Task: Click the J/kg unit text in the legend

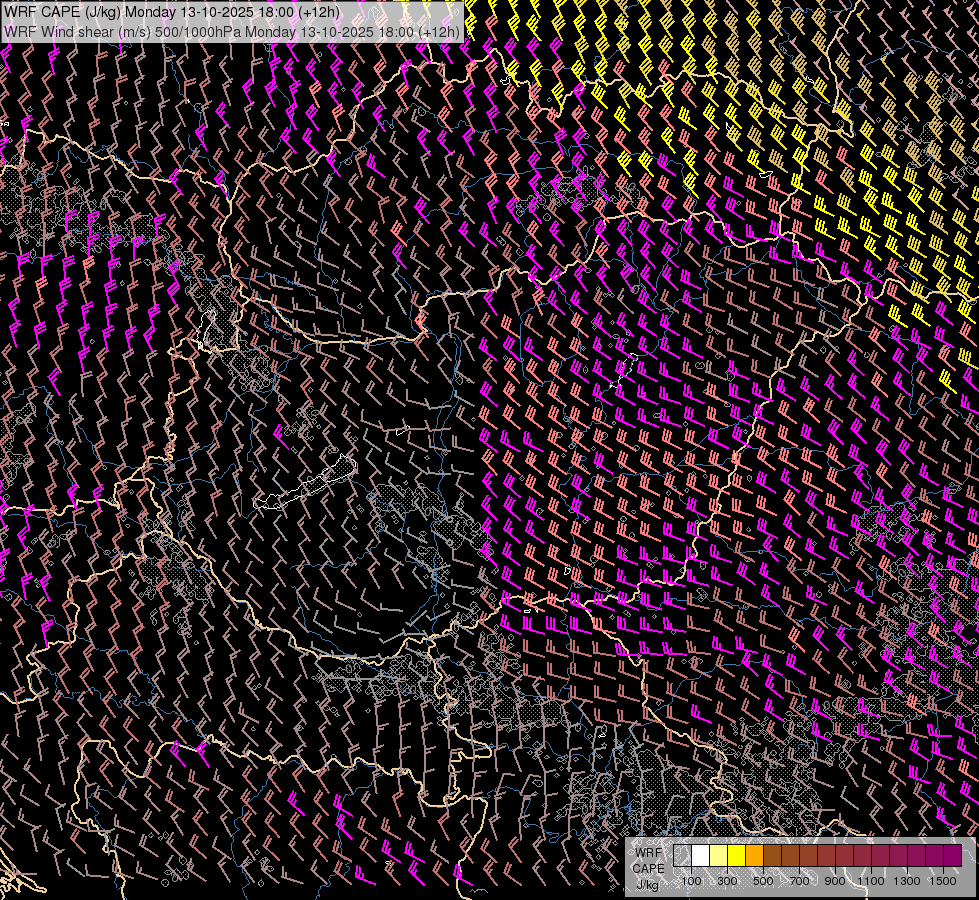Action: pos(648,884)
